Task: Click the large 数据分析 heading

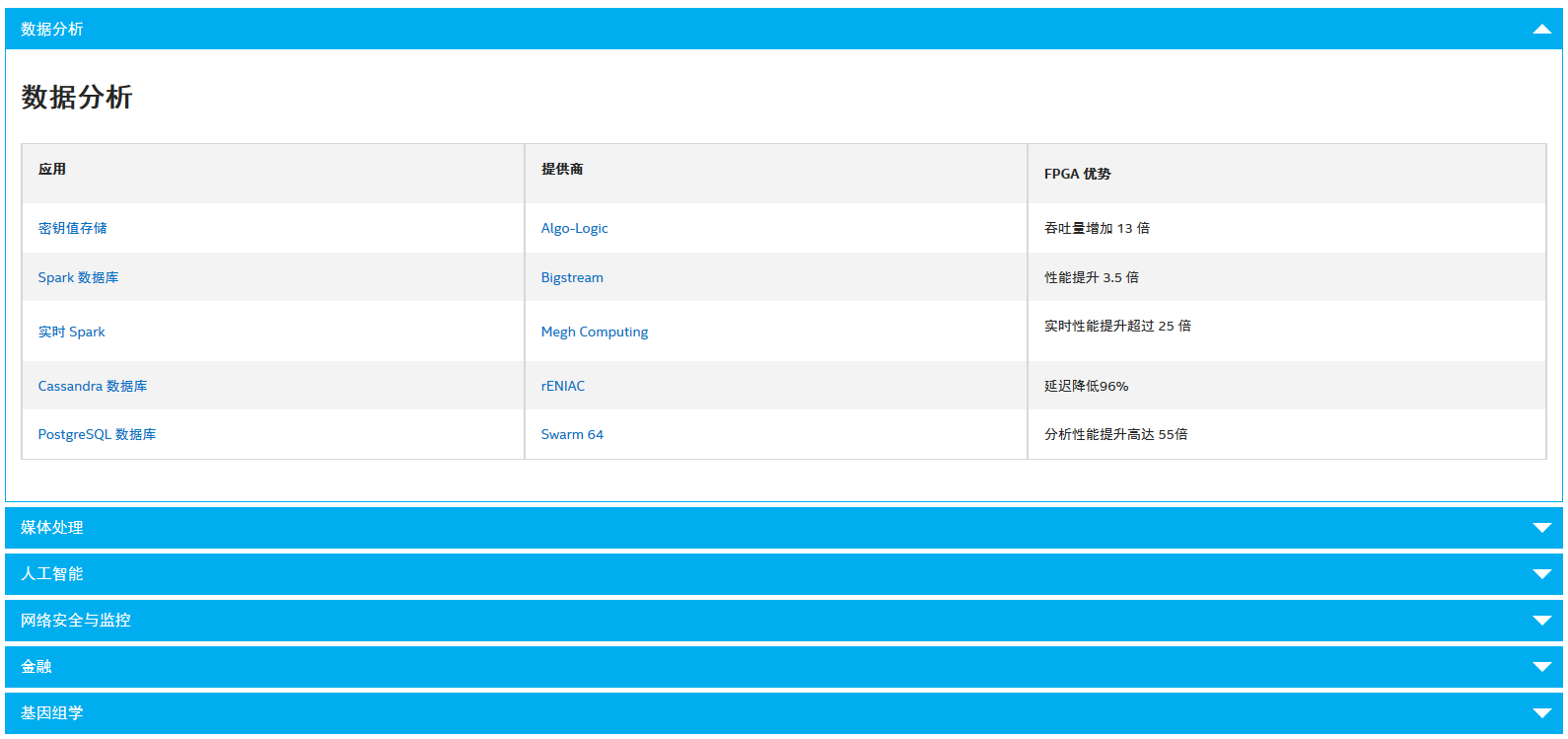Action: click(x=77, y=97)
